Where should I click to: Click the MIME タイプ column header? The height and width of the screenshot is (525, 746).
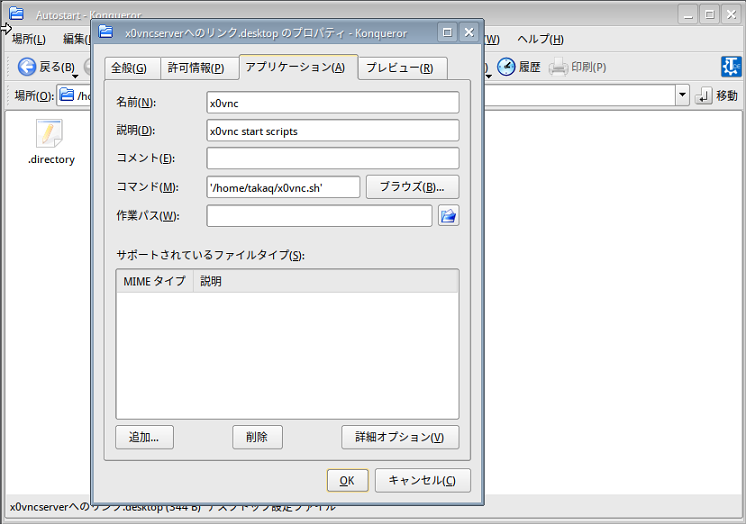tap(155, 281)
